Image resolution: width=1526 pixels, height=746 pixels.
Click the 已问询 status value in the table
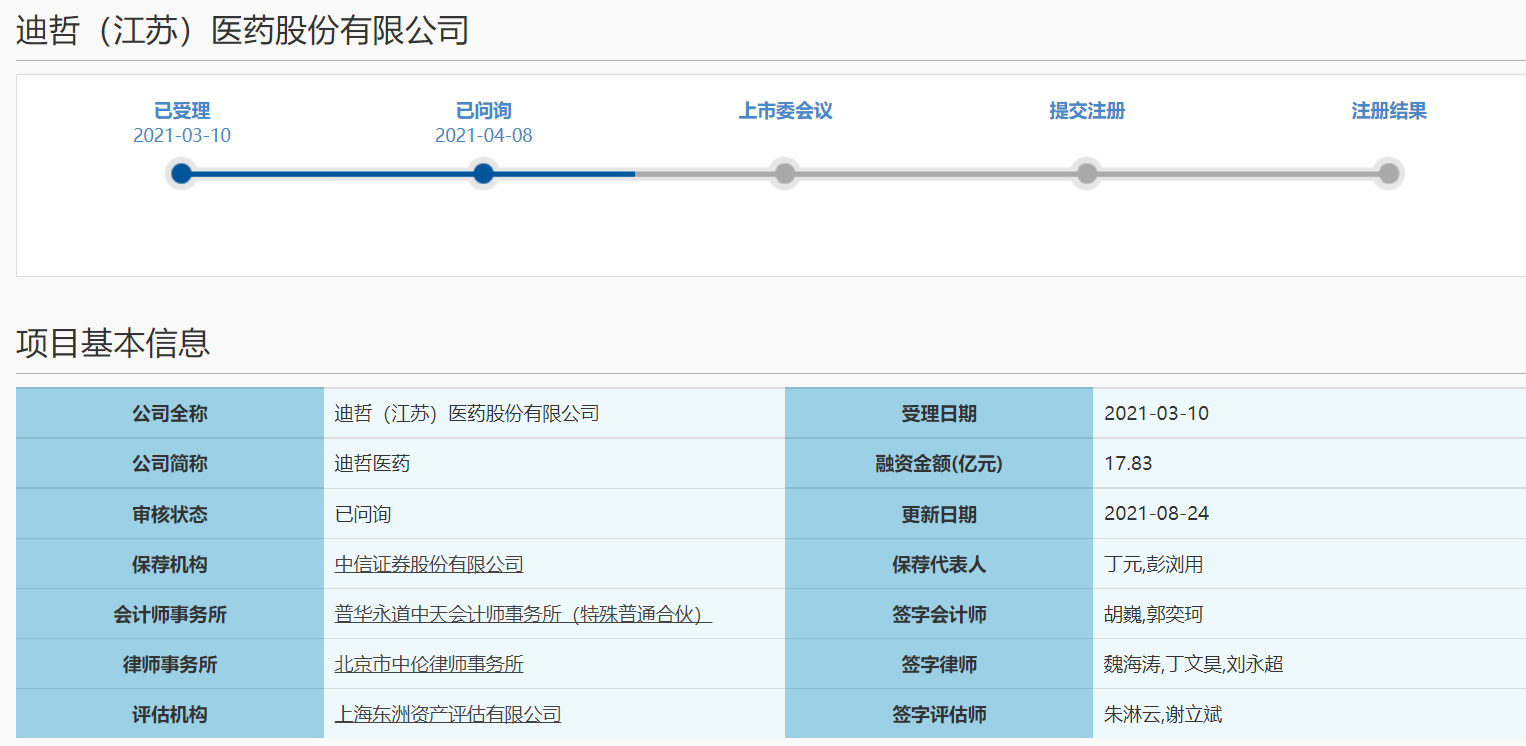click(x=363, y=514)
